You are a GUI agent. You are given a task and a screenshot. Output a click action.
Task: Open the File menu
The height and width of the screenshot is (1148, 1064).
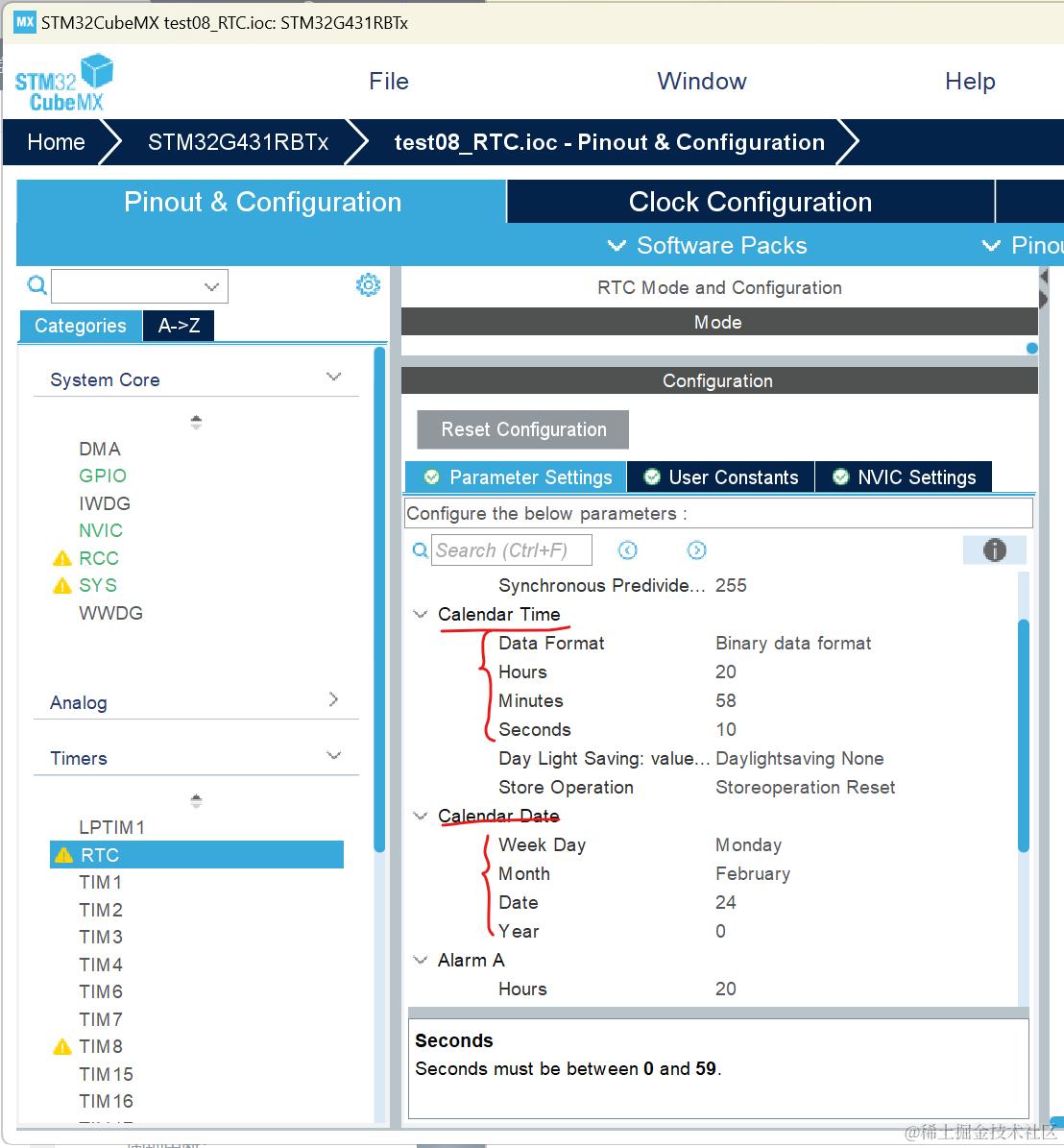click(389, 82)
